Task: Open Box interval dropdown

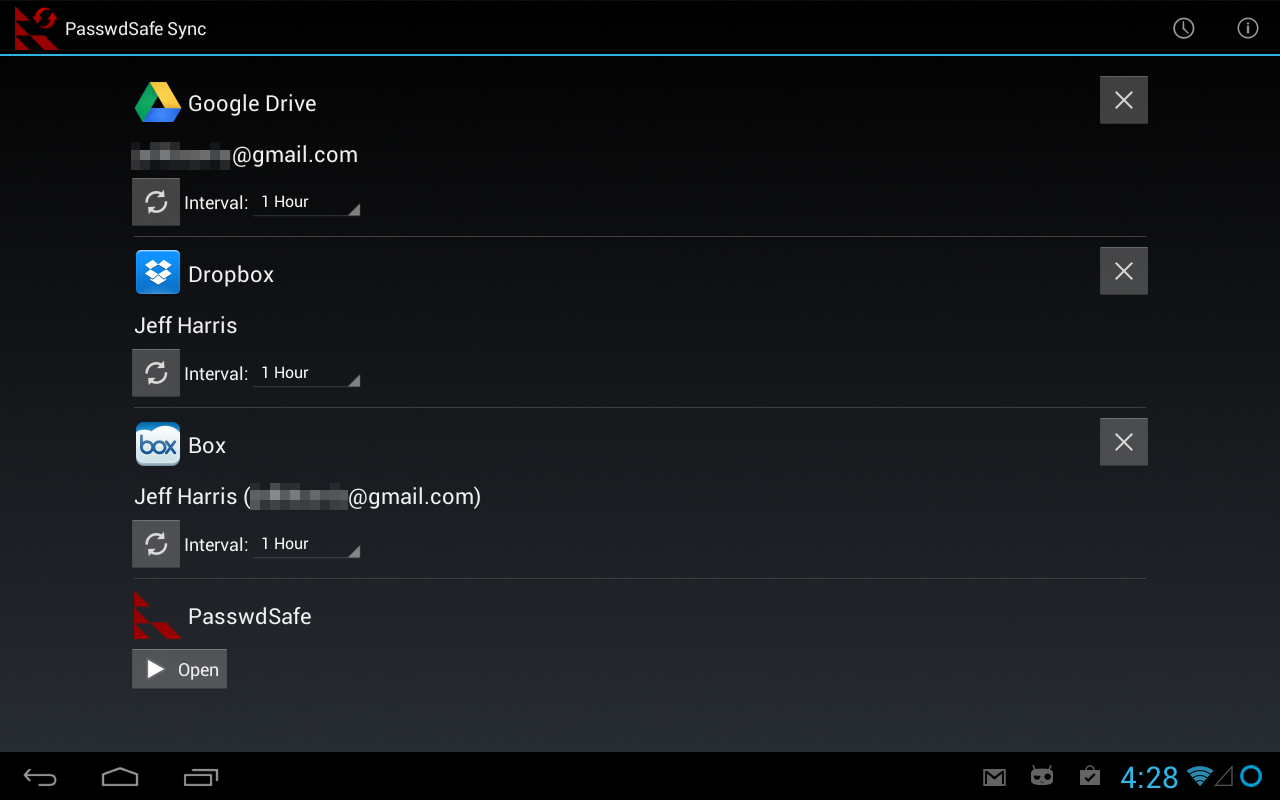Action: [306, 544]
